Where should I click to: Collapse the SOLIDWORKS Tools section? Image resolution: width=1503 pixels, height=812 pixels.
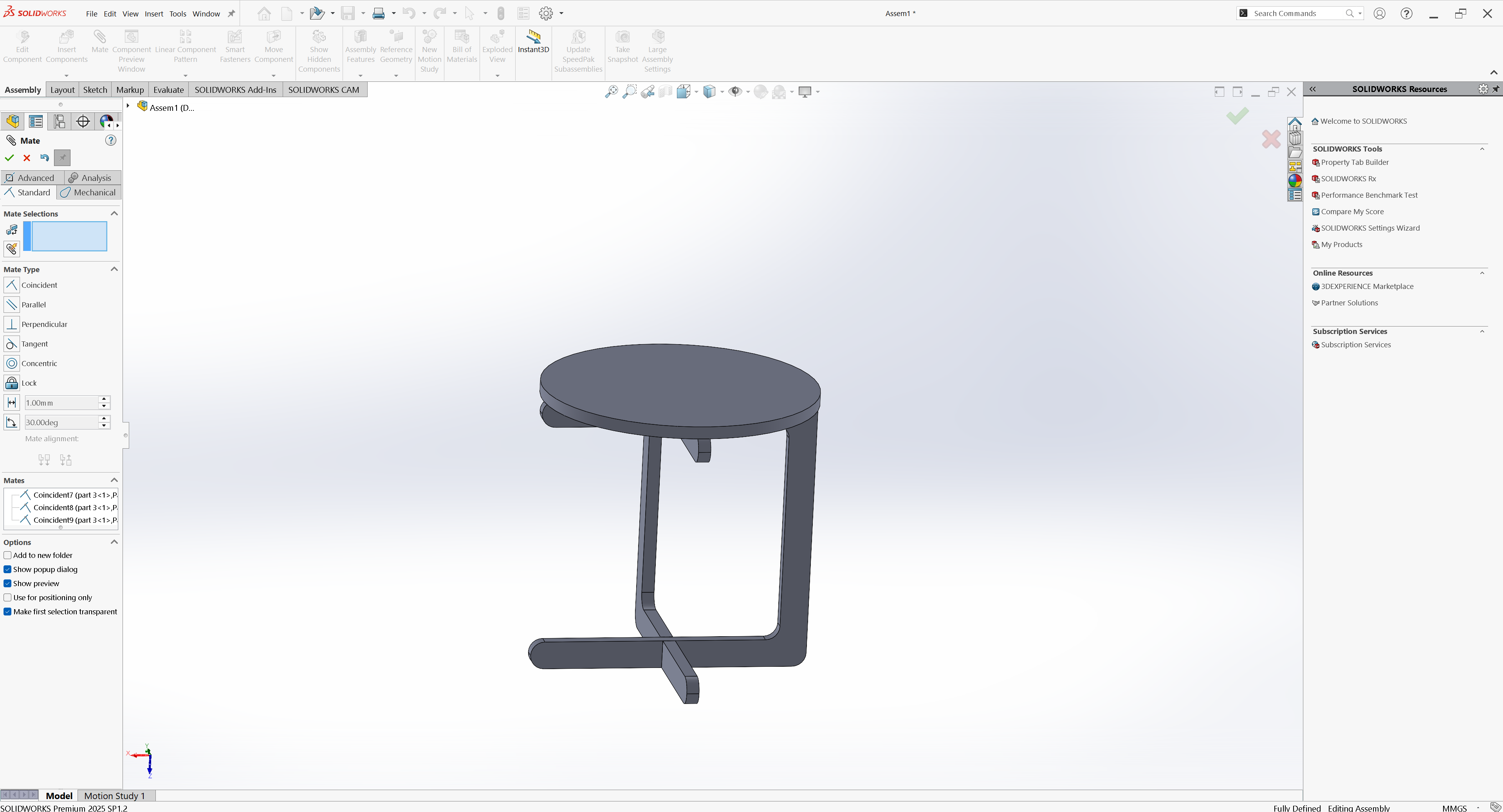click(1482, 149)
